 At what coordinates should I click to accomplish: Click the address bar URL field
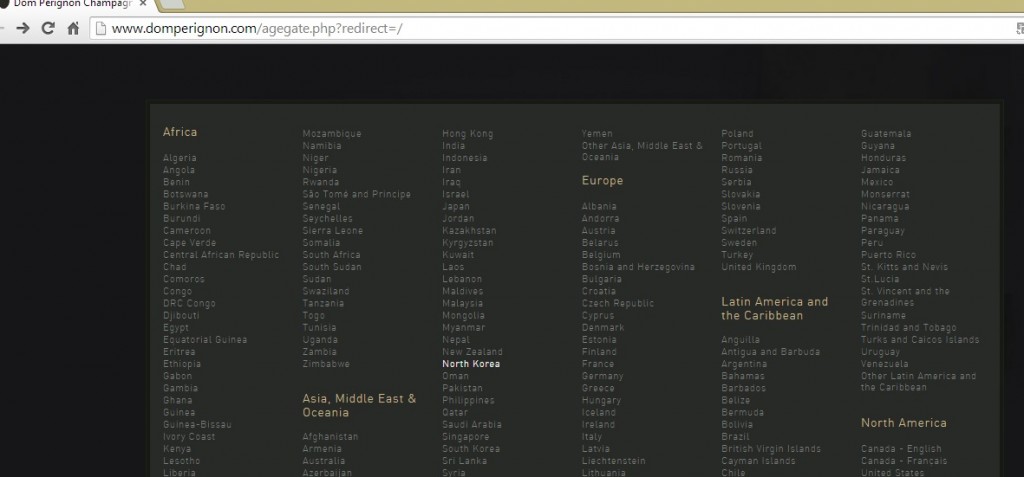555,28
